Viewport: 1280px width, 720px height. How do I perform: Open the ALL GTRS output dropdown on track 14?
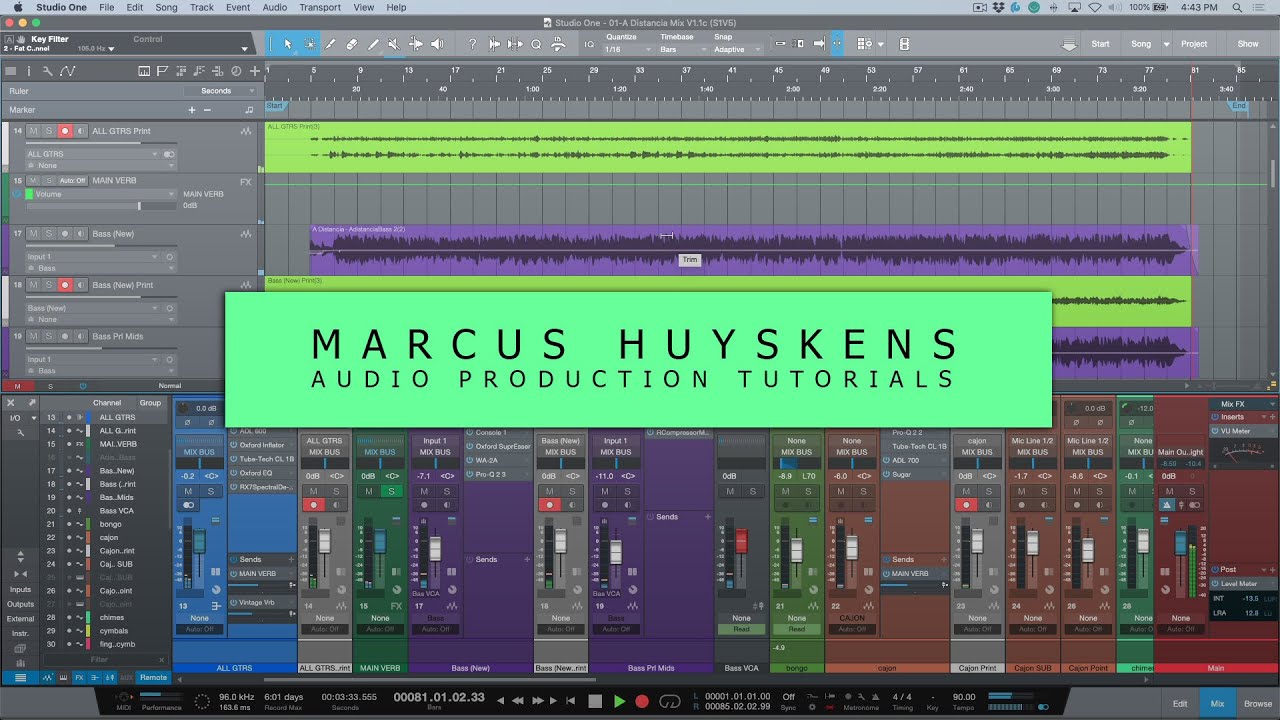coord(92,154)
